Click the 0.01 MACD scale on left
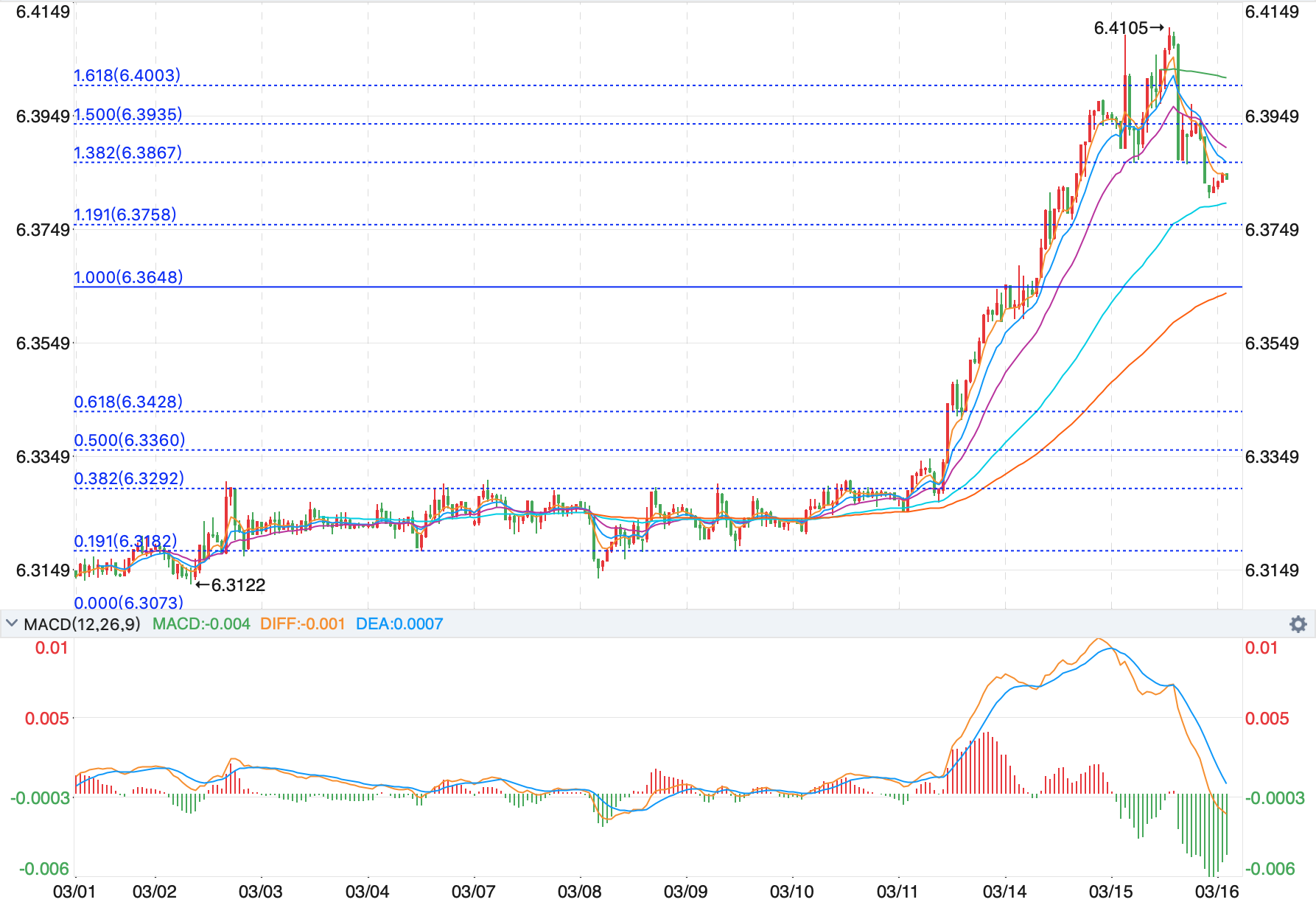The width and height of the screenshot is (1316, 905). 52,648
